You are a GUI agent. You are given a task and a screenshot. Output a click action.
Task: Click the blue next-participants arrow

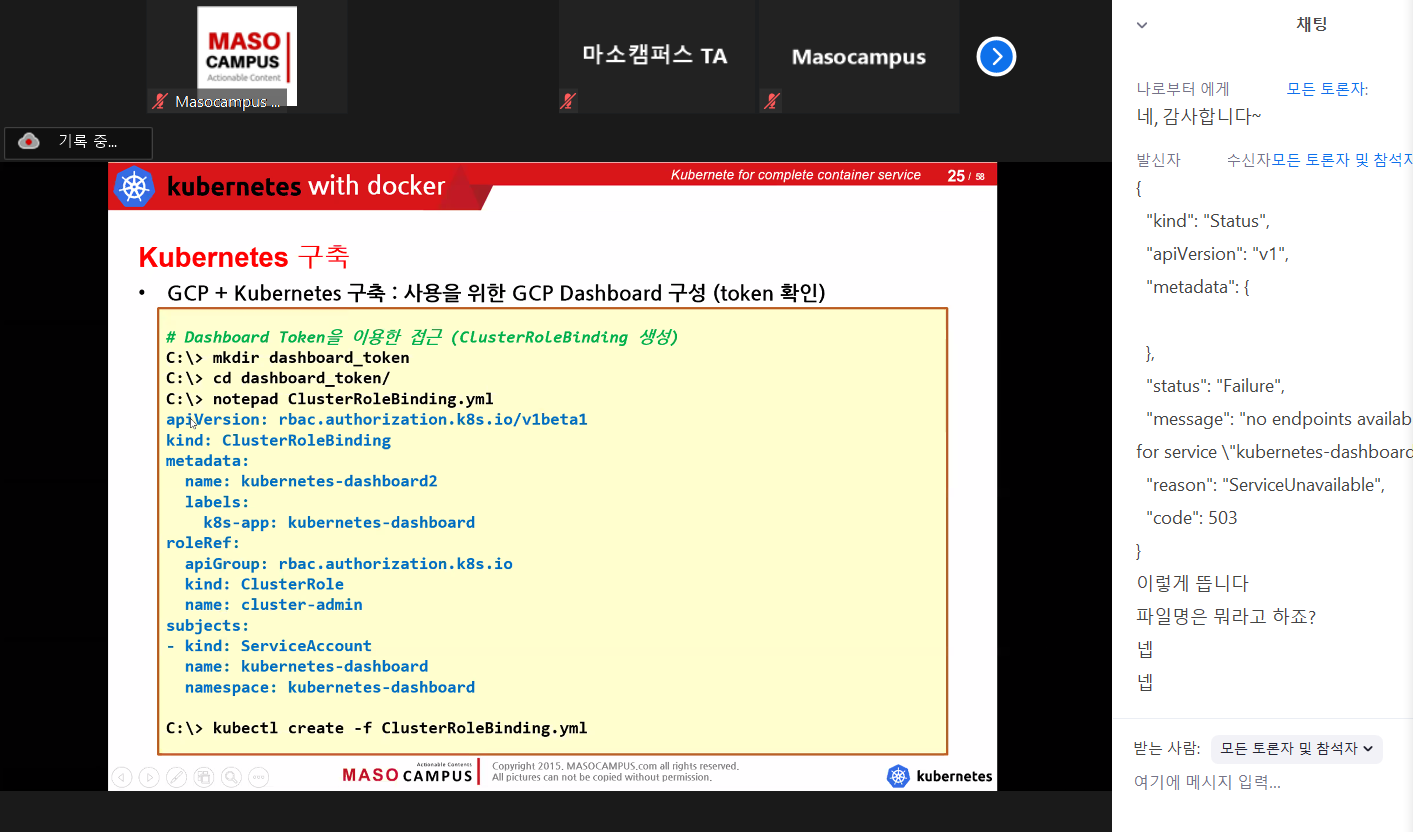pyautogui.click(x=995, y=57)
